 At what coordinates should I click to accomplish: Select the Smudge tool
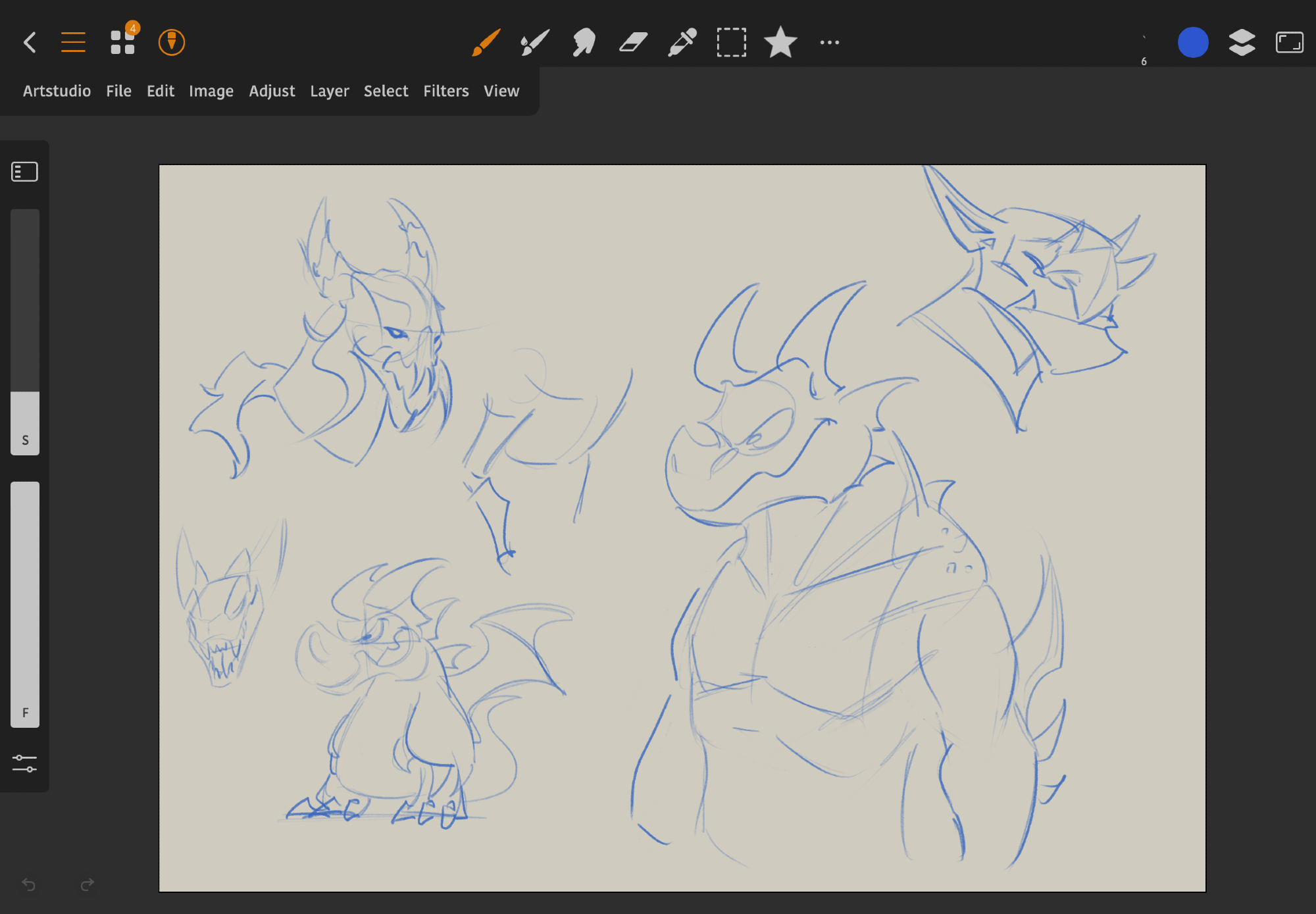tap(584, 43)
